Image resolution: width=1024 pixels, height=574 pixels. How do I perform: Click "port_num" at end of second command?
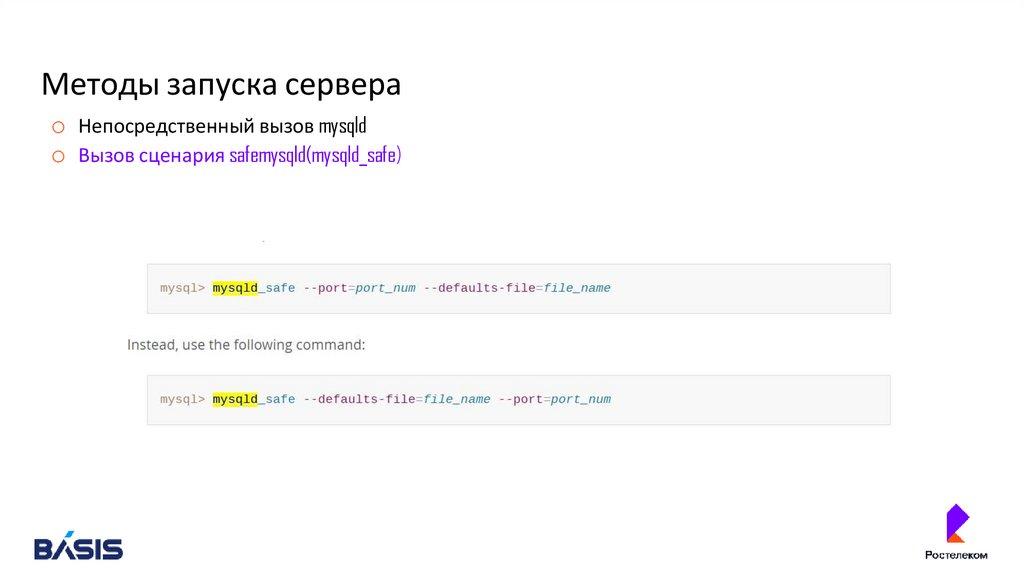(580, 399)
